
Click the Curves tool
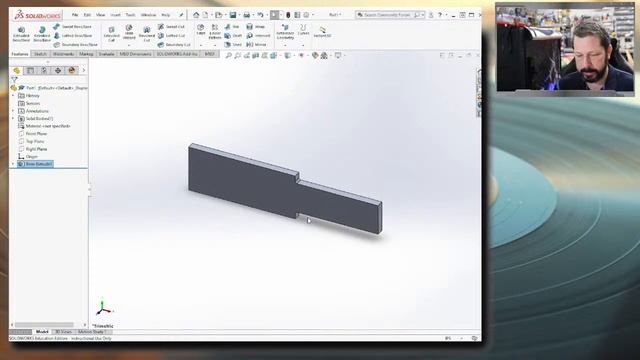303,30
